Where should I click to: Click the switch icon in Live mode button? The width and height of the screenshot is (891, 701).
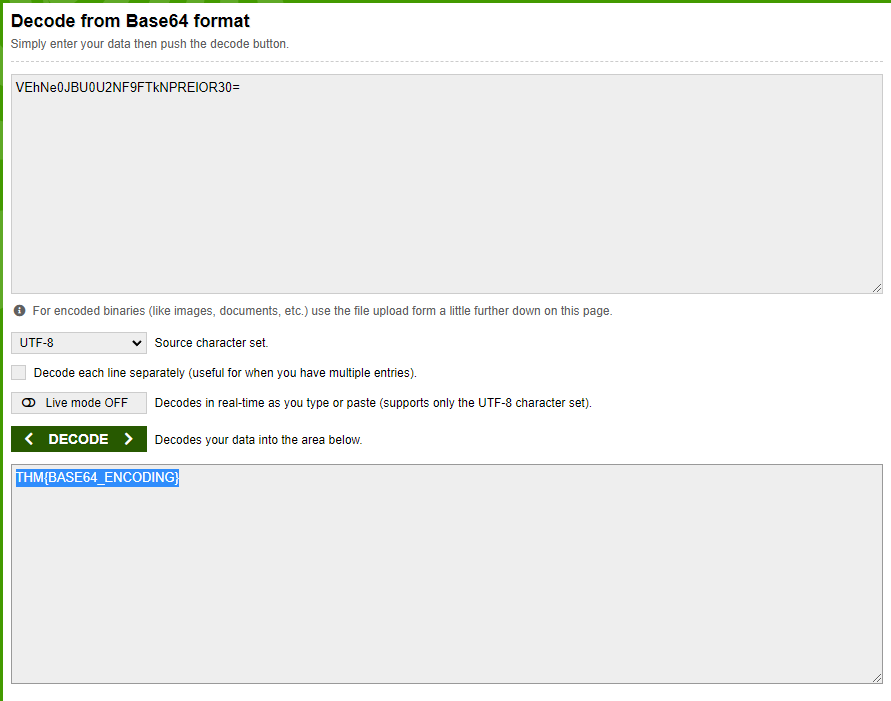(28, 403)
